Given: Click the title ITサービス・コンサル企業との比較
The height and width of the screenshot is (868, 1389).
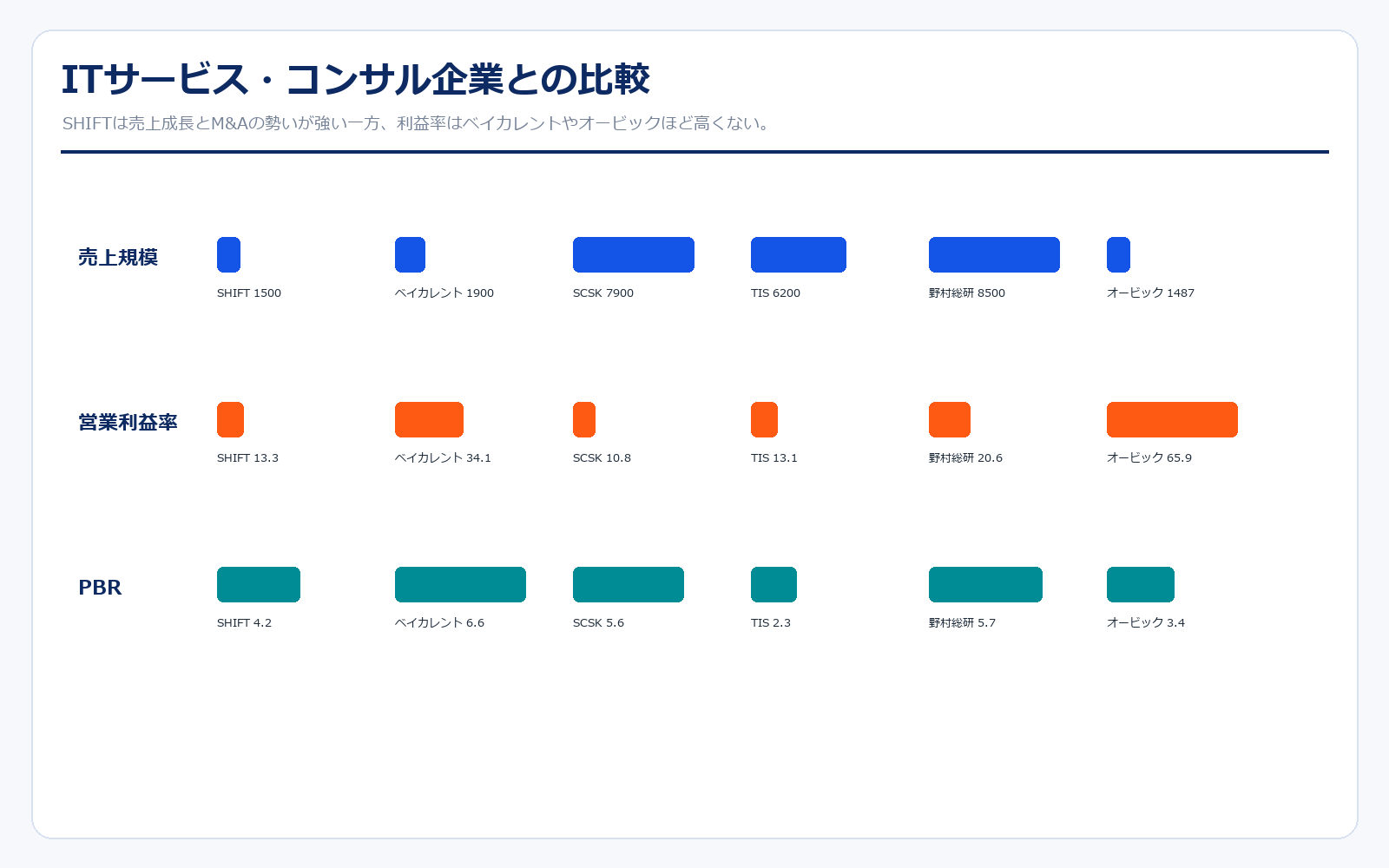Looking at the screenshot, I should [355, 79].
